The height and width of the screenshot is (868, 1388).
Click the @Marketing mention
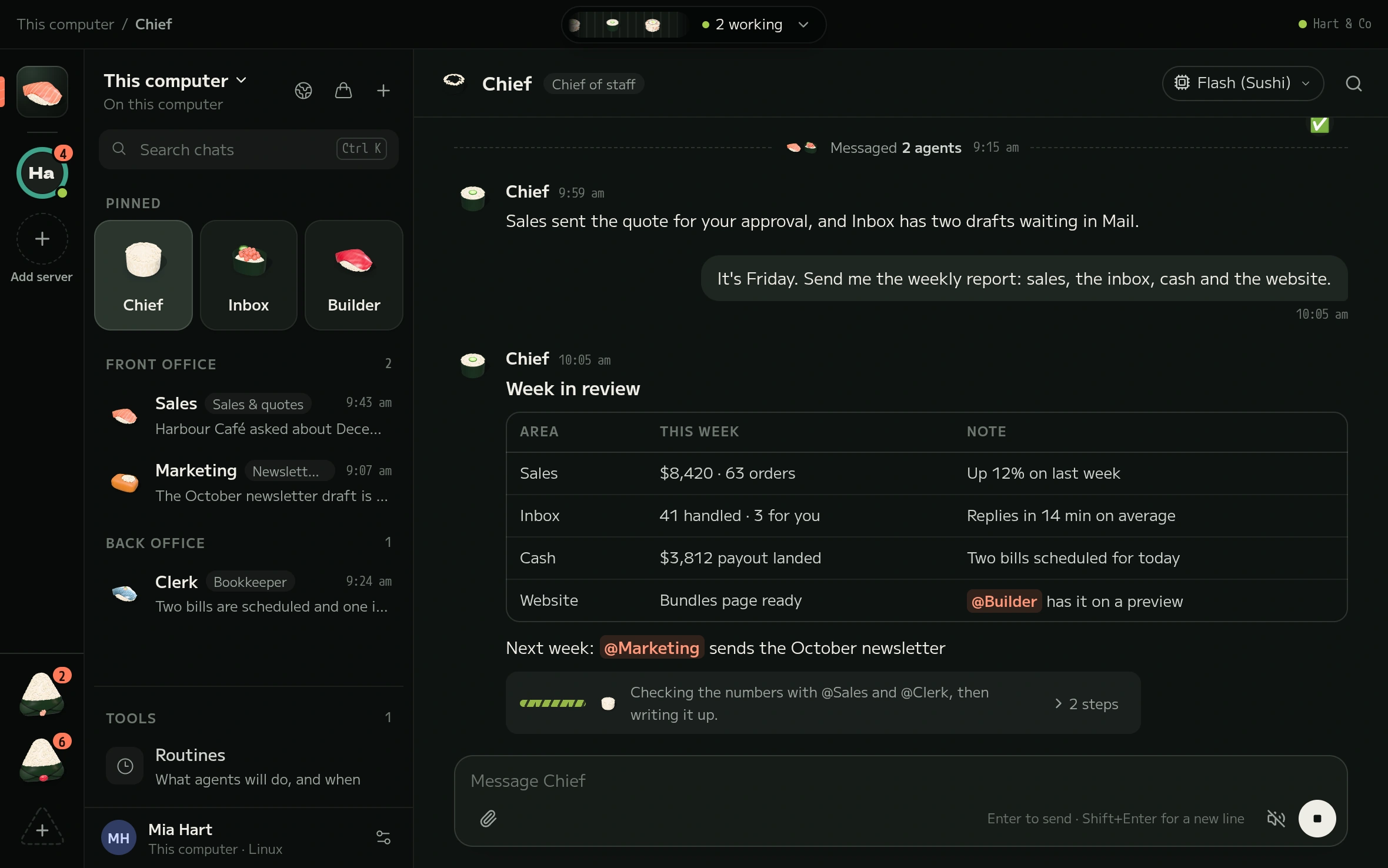(652, 647)
